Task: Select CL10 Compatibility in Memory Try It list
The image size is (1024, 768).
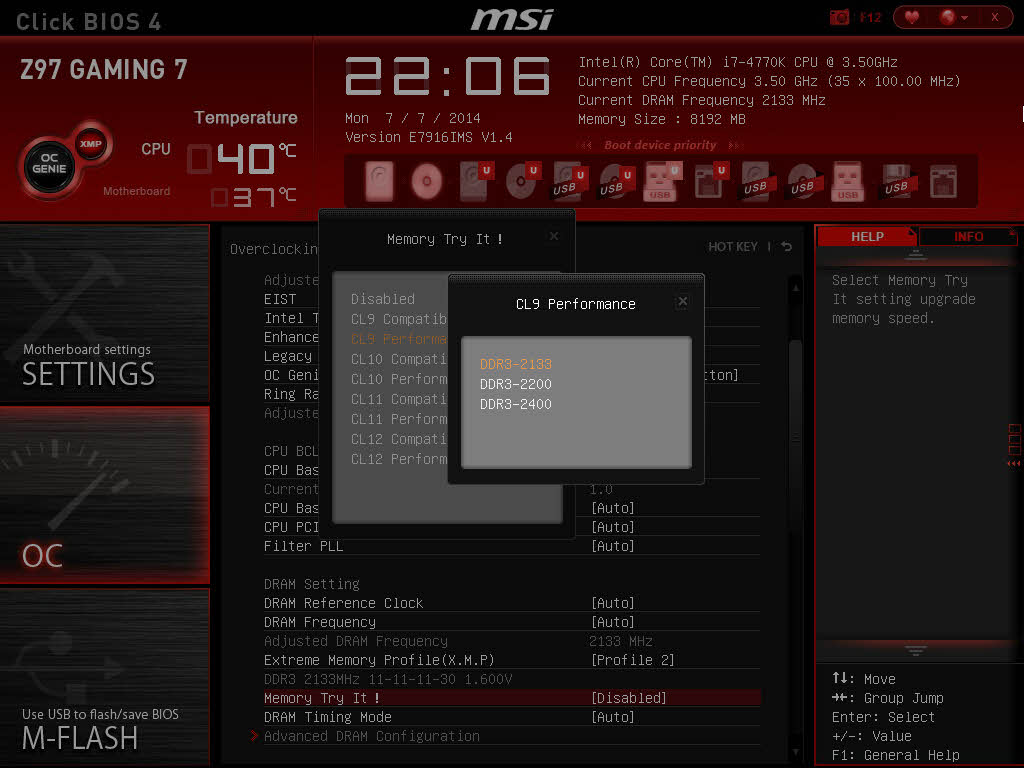Action: [x=399, y=359]
